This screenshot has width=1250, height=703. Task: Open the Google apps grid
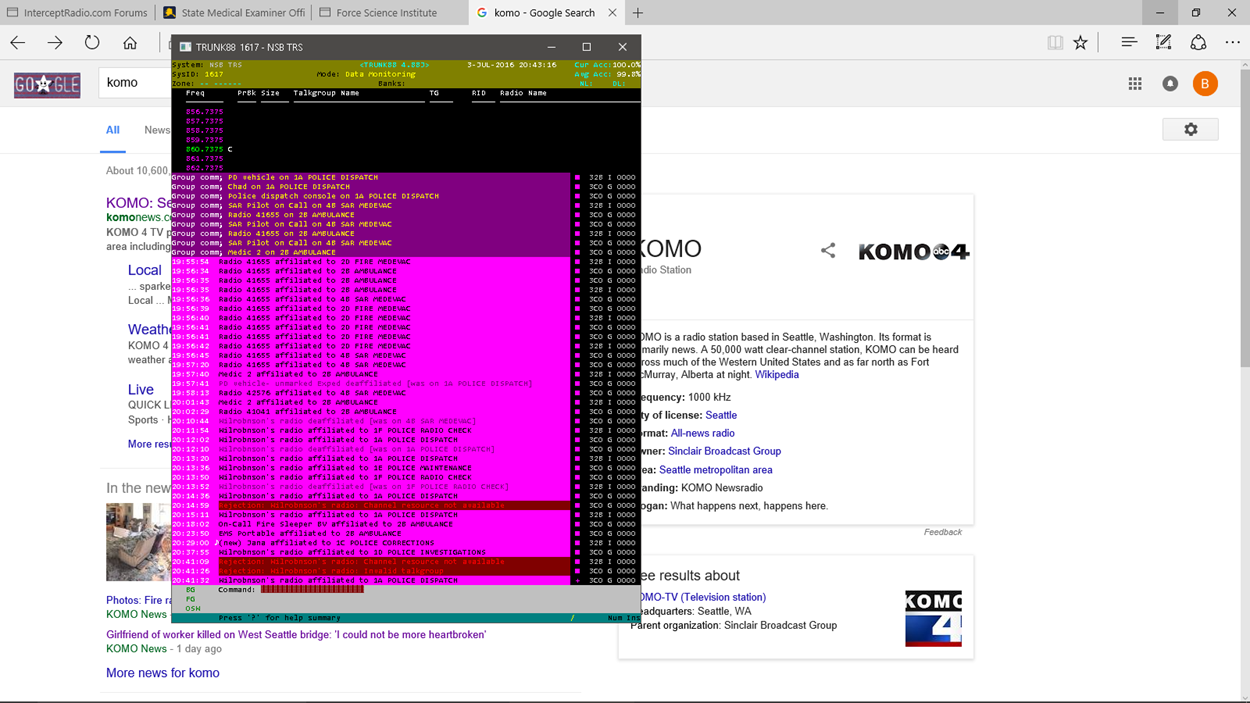(1135, 84)
